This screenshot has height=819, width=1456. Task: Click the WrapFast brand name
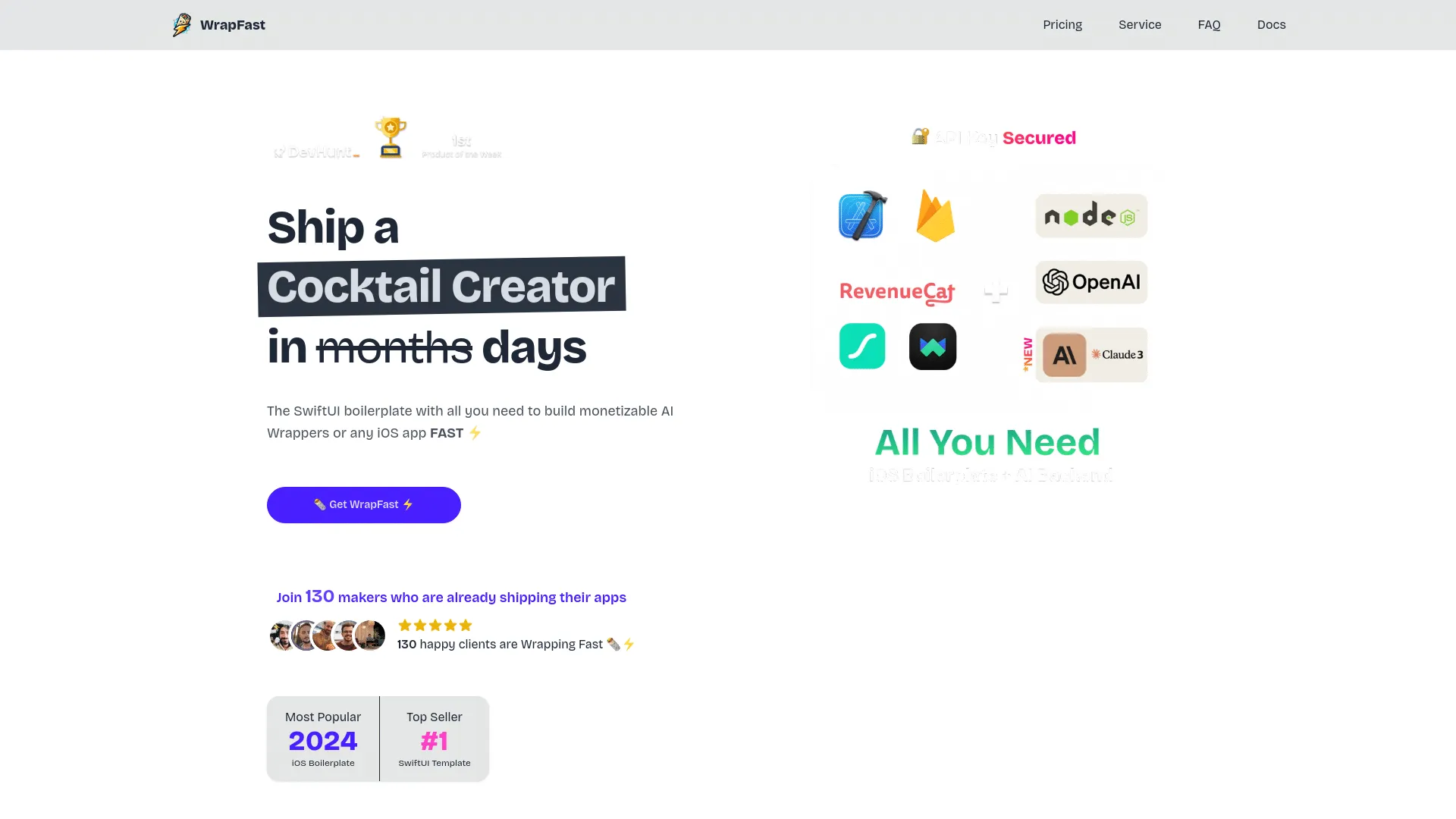[x=233, y=25]
